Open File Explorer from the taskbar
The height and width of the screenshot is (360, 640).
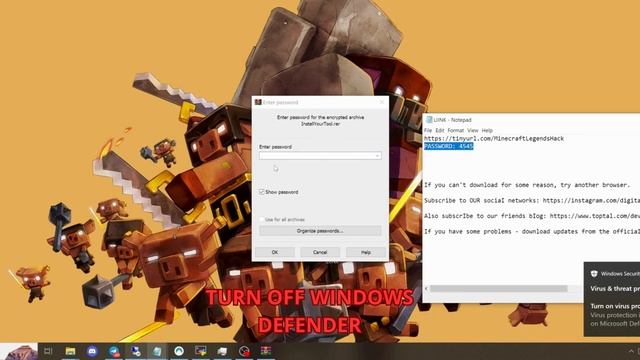70,351
